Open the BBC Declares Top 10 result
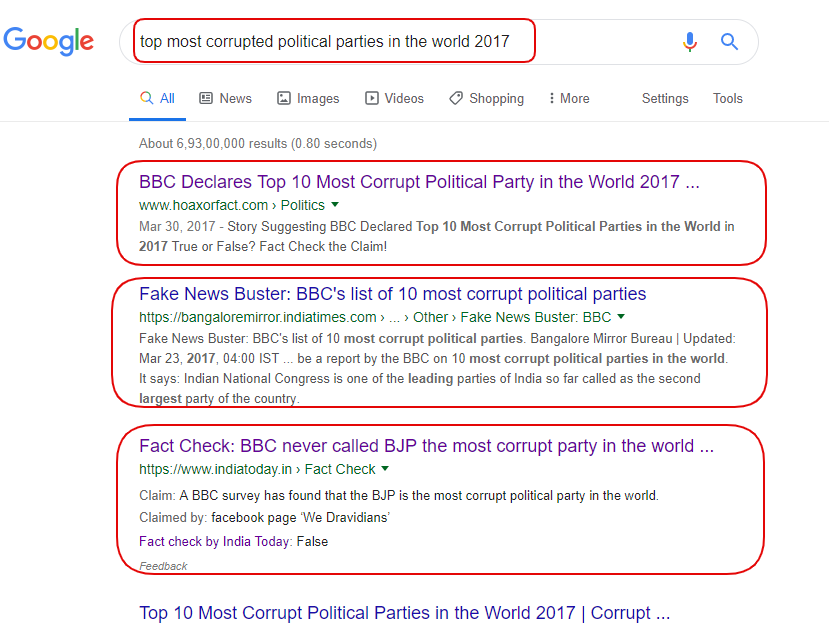Image resolution: width=829 pixels, height=624 pixels. (x=419, y=182)
